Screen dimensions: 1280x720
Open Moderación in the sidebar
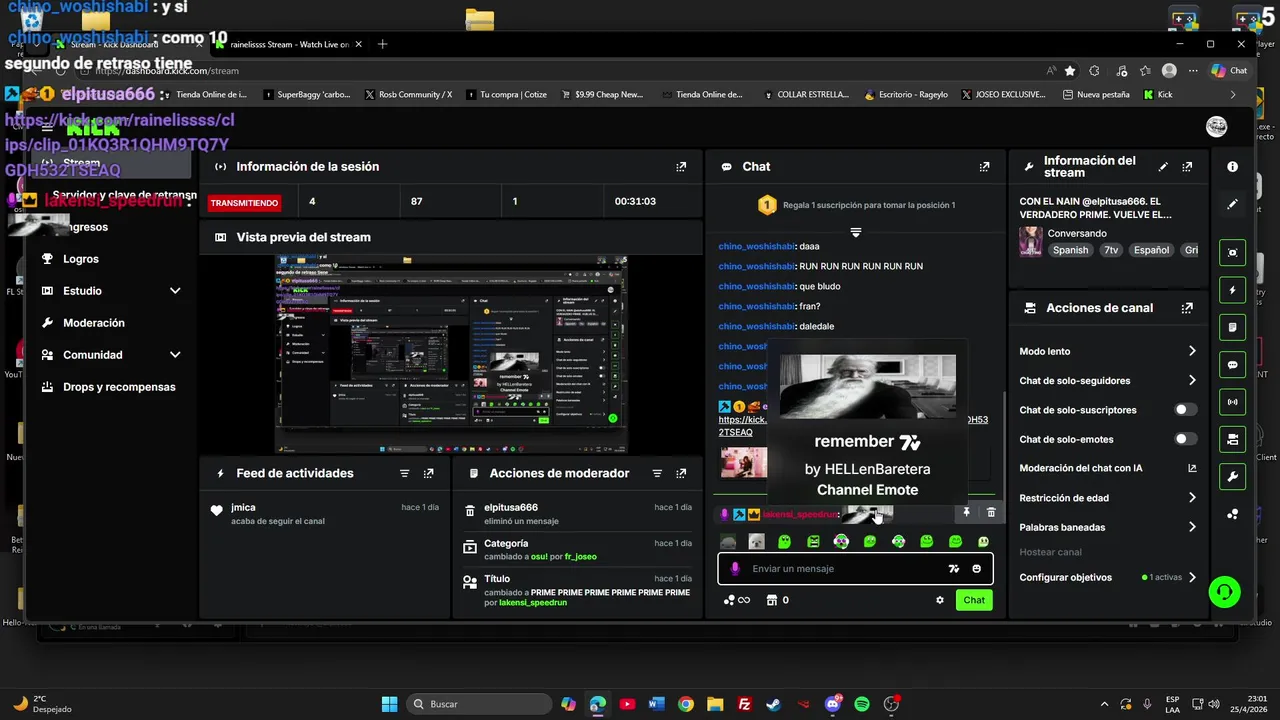point(94,323)
